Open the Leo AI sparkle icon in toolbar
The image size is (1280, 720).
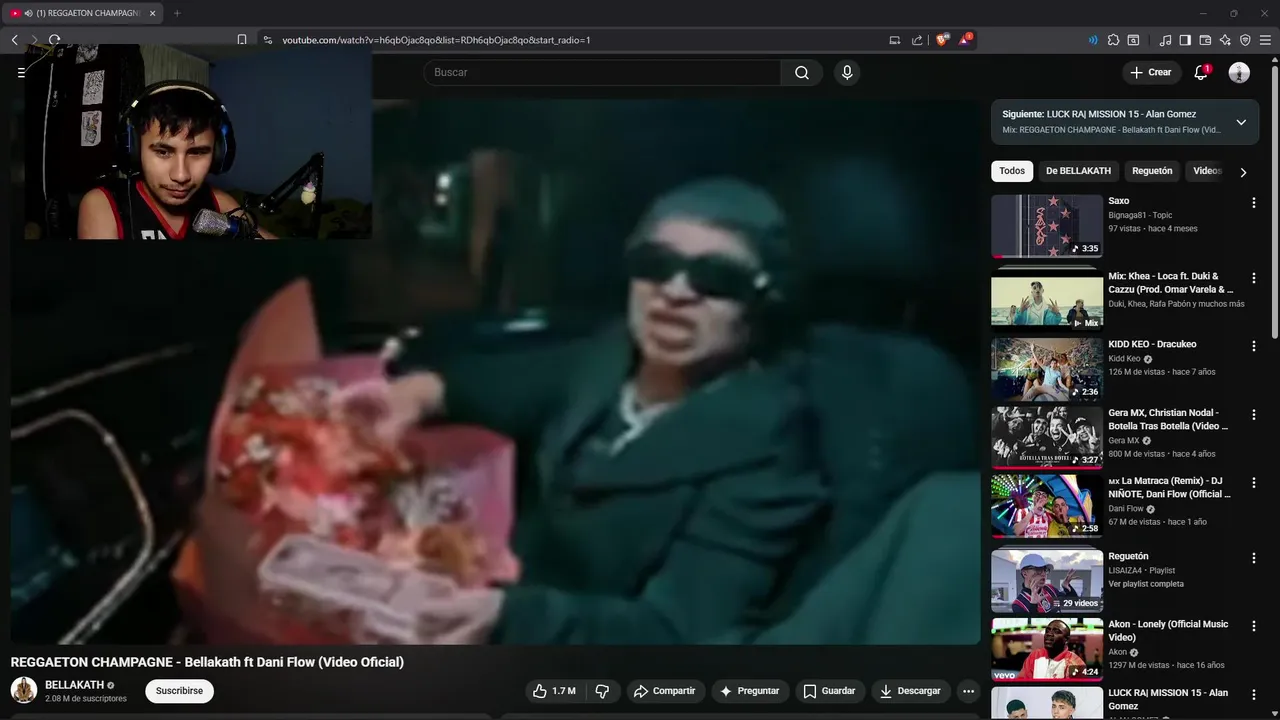1225,40
